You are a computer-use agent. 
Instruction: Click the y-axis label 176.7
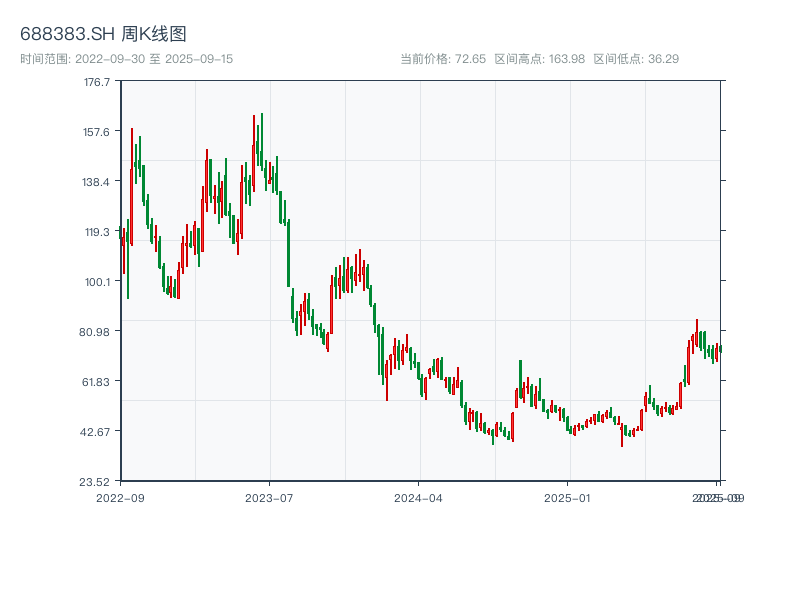click(x=97, y=82)
